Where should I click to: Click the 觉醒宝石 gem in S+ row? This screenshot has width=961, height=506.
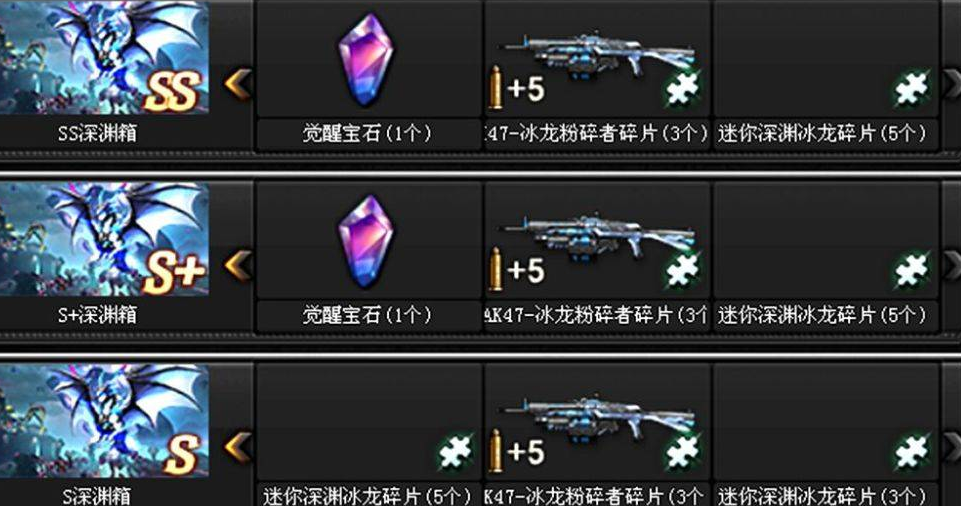click(366, 241)
